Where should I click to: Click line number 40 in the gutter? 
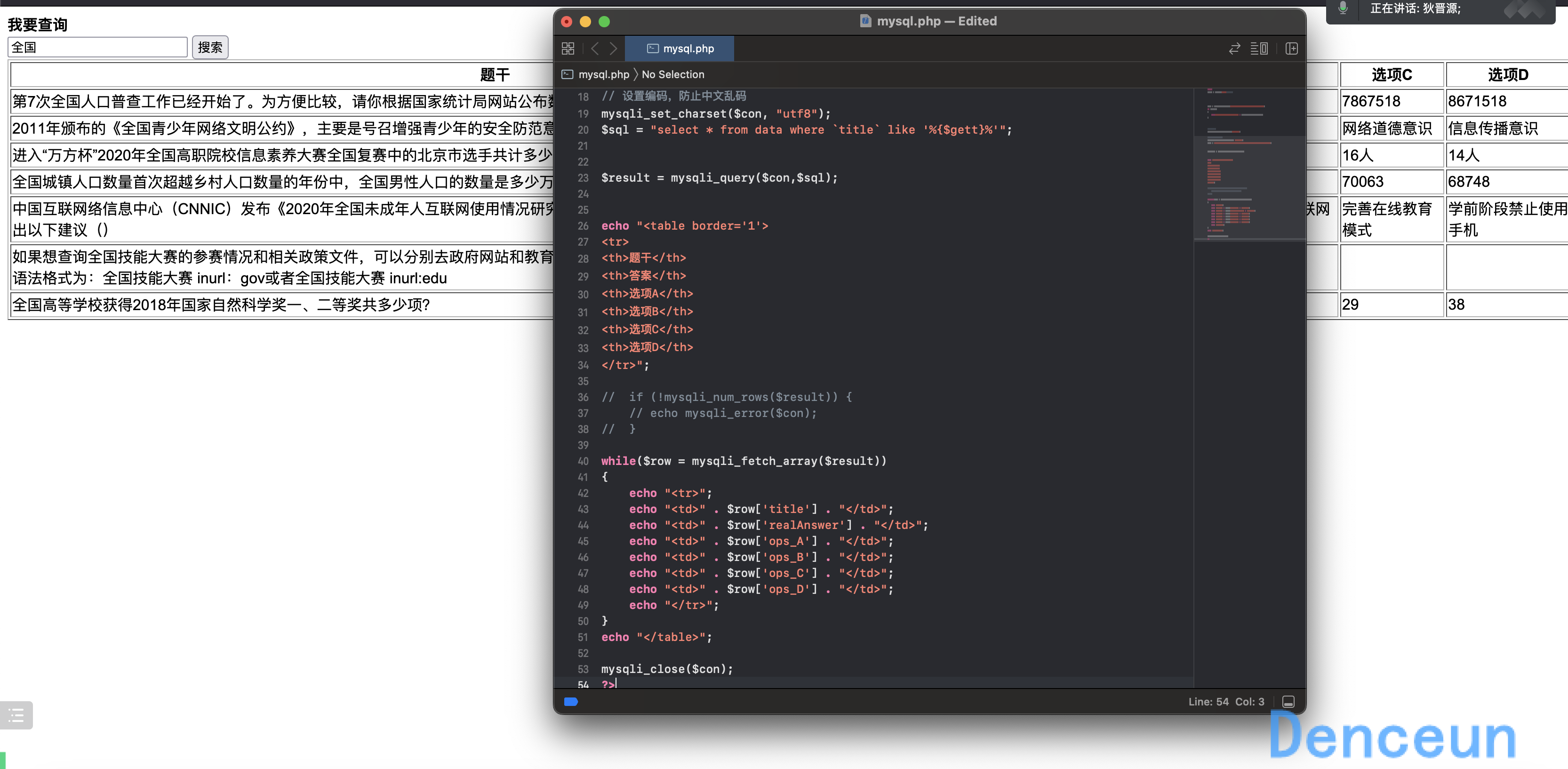583,461
